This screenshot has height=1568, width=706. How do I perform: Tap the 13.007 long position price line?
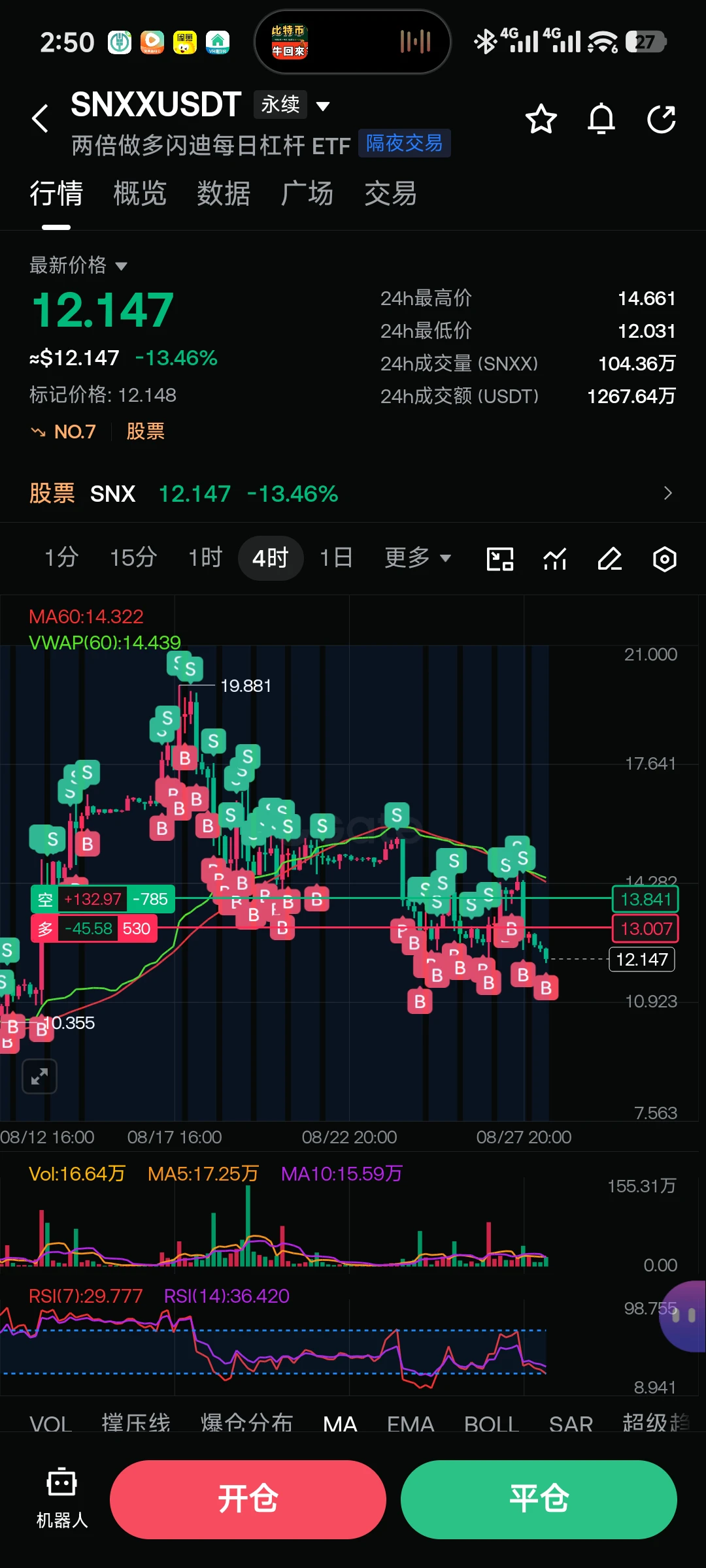pyautogui.click(x=645, y=928)
